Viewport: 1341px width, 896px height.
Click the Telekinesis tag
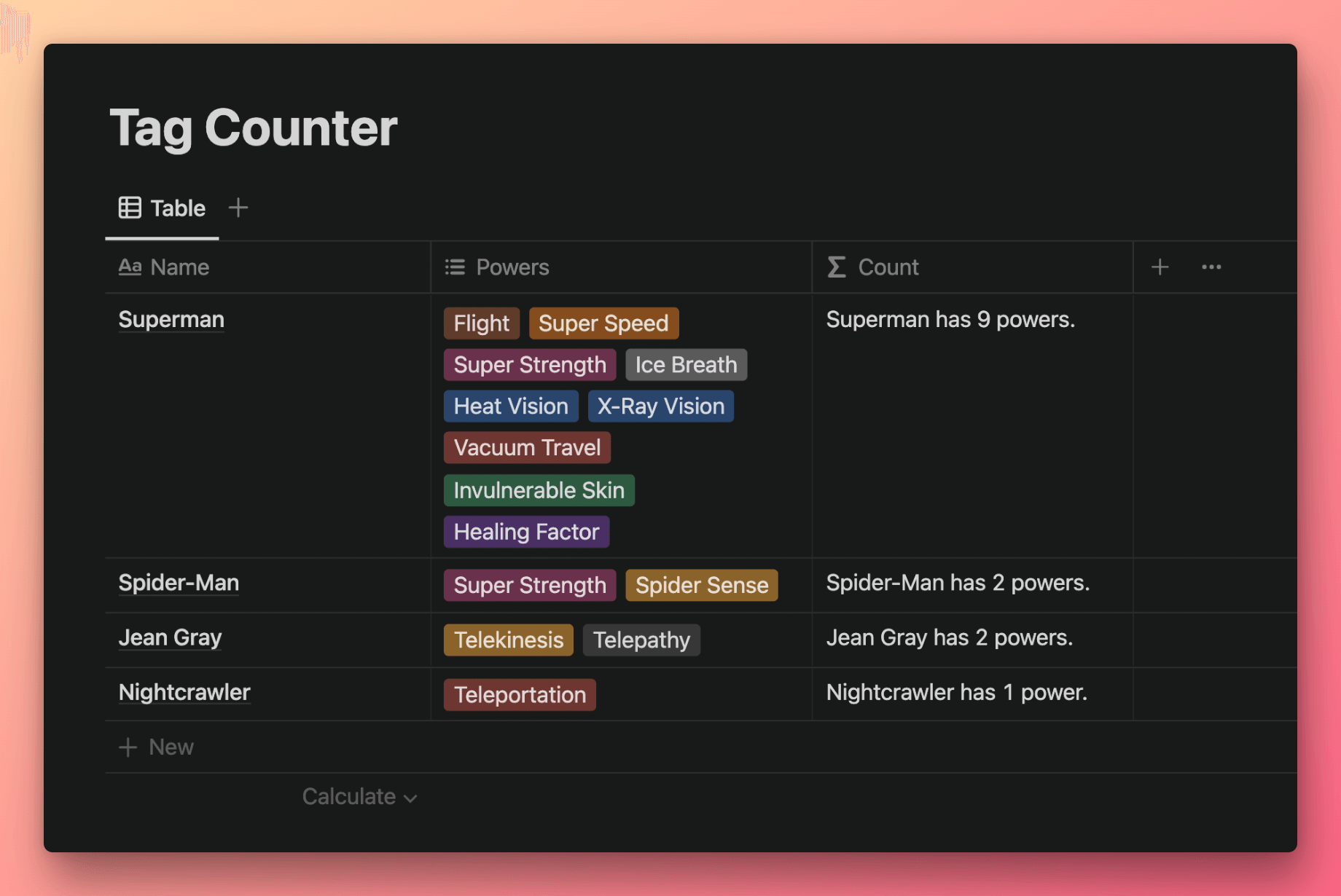pos(509,640)
